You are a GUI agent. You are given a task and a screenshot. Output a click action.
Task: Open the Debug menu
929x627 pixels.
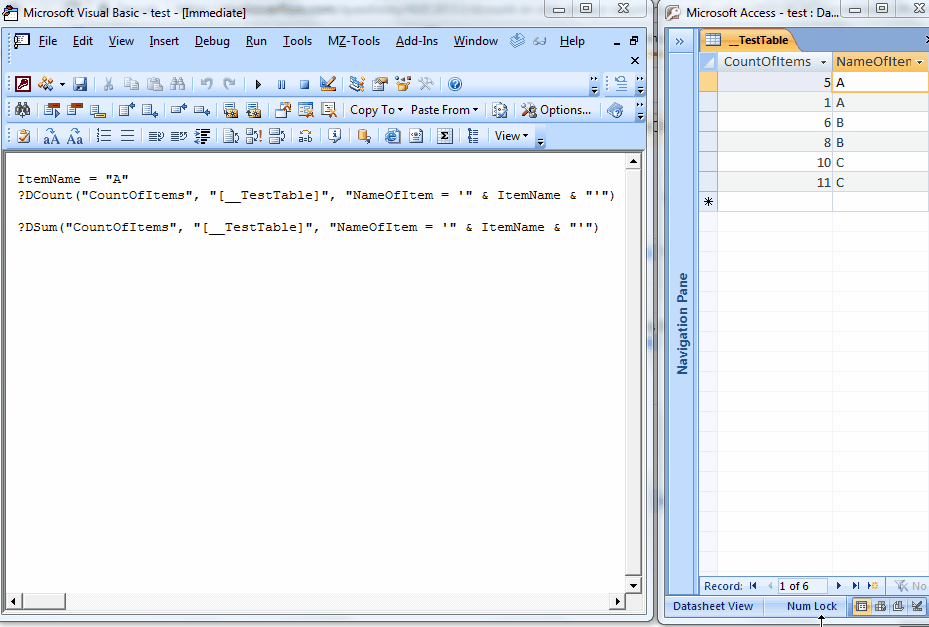click(x=212, y=42)
